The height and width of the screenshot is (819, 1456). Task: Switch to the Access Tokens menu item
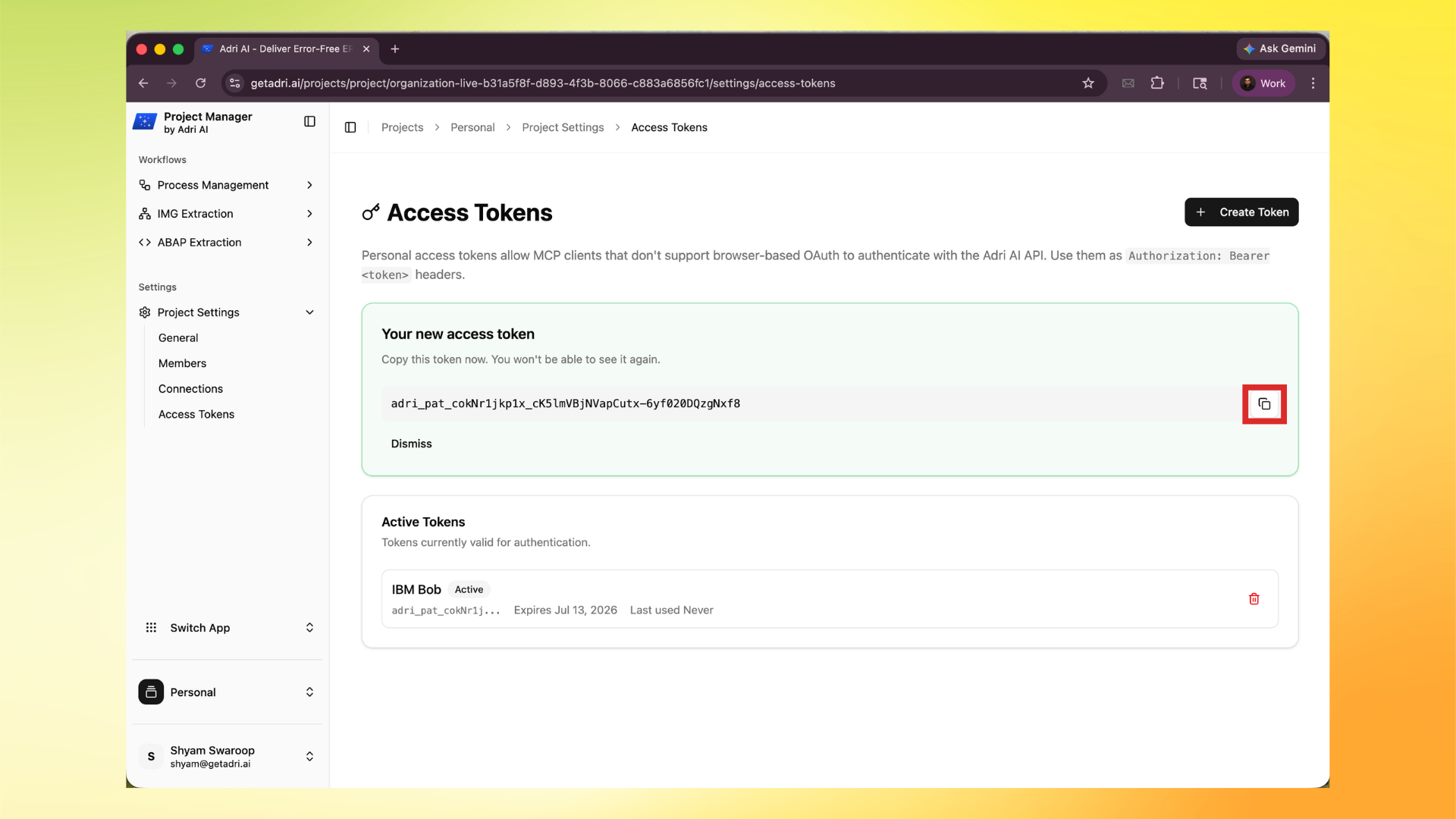pyautogui.click(x=196, y=414)
